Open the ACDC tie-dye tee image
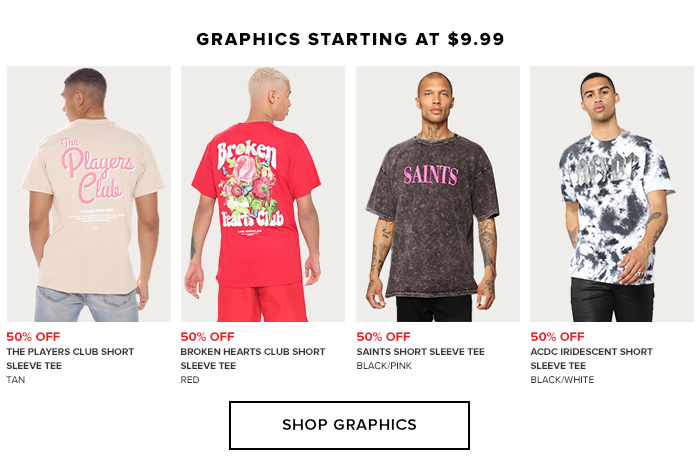The image size is (700, 465). coord(612,194)
